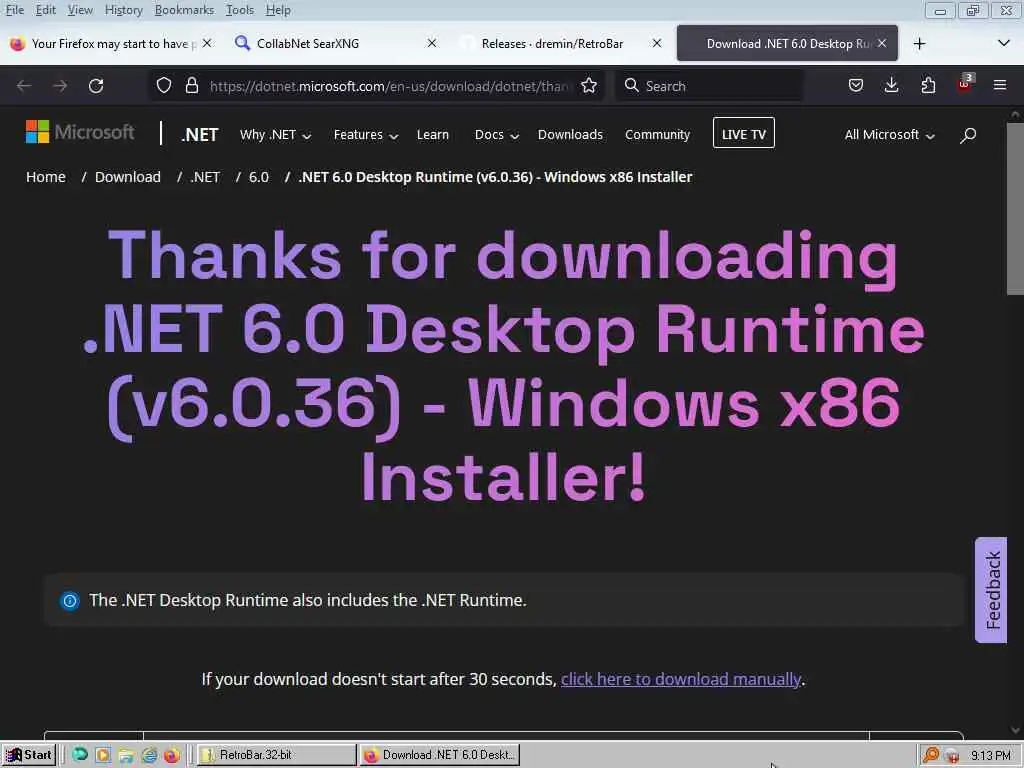The width and height of the screenshot is (1024, 768).
Task: Click the 9:13 PM tray clock
Action: click(990, 756)
